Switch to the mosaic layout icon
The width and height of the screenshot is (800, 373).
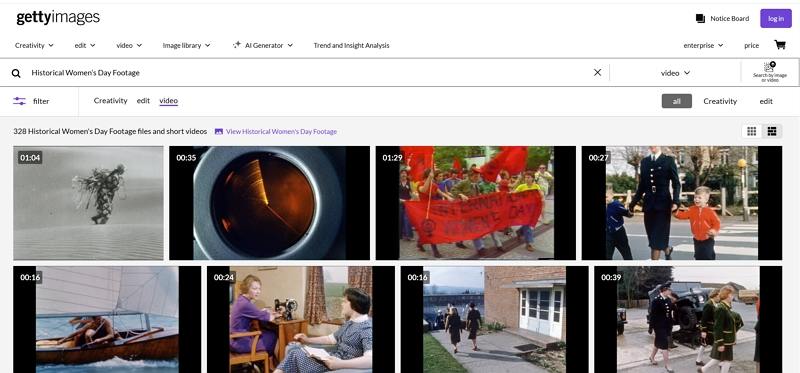(772, 131)
